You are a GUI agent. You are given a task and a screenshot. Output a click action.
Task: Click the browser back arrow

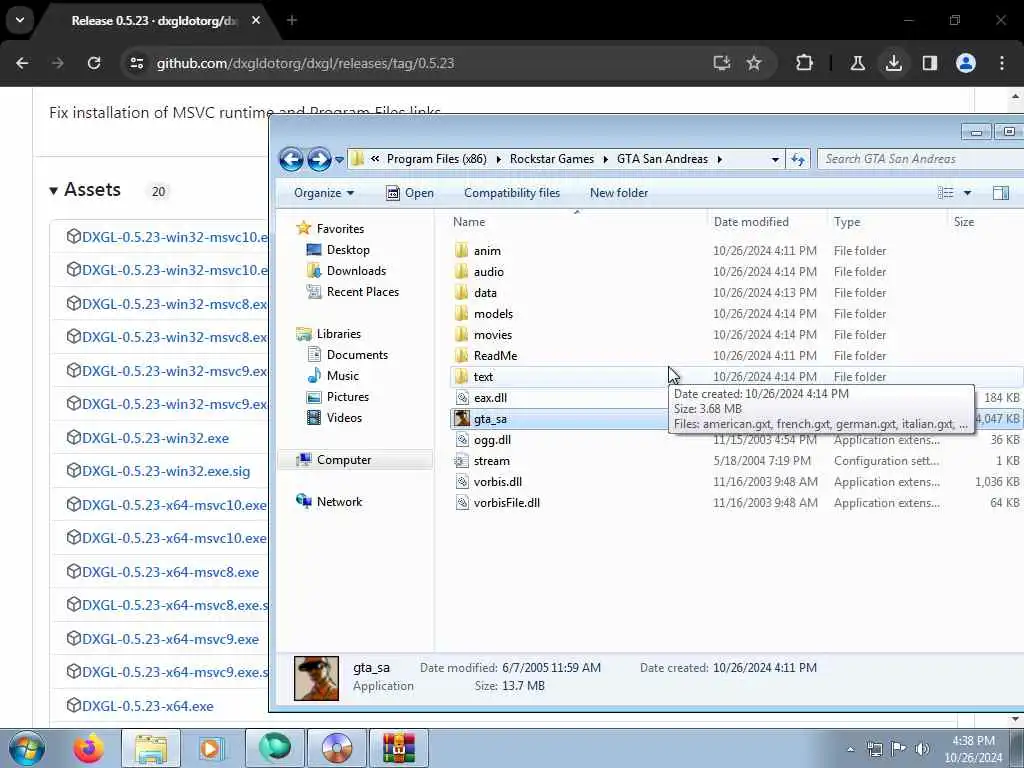[x=22, y=63]
